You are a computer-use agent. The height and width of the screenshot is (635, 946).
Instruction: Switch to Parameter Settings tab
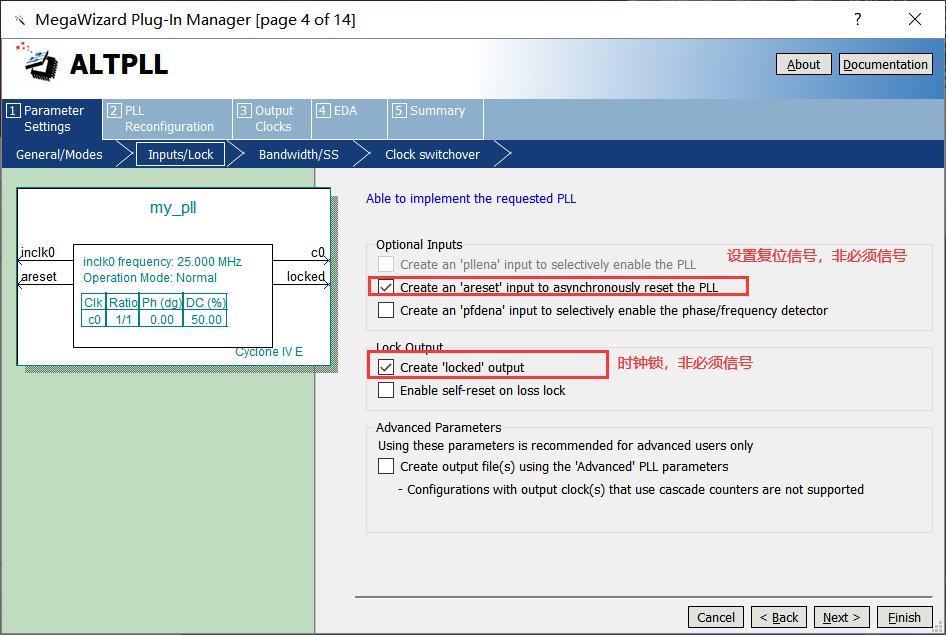click(52, 119)
